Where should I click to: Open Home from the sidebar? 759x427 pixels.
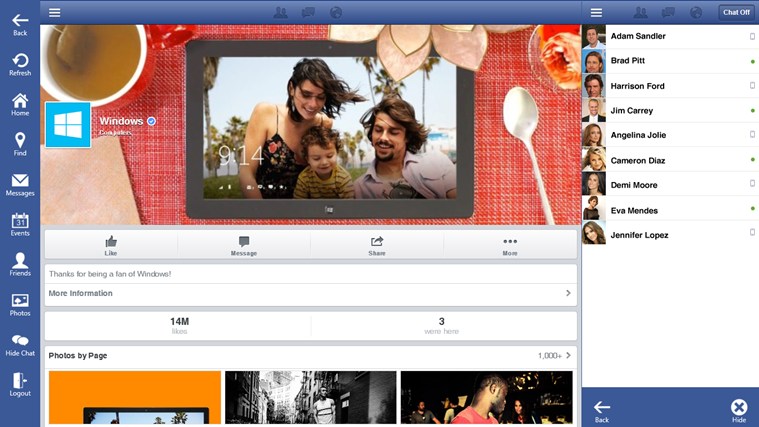[20, 105]
